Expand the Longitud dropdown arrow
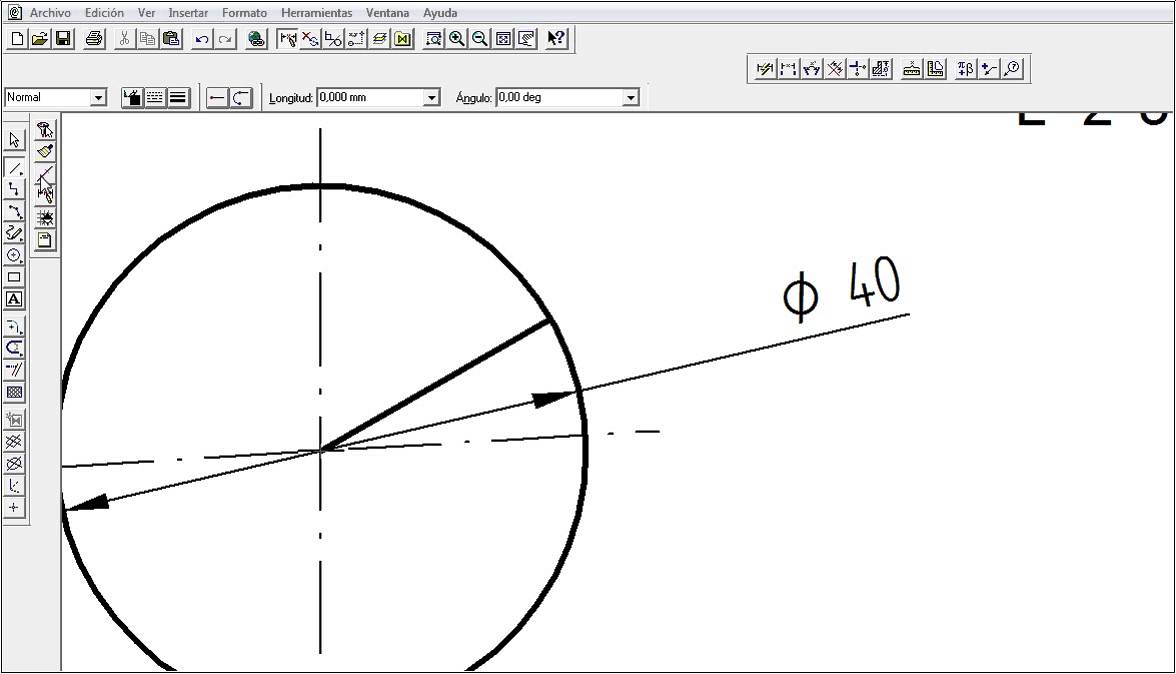Screen dimensions: 1176x674 tap(431, 97)
